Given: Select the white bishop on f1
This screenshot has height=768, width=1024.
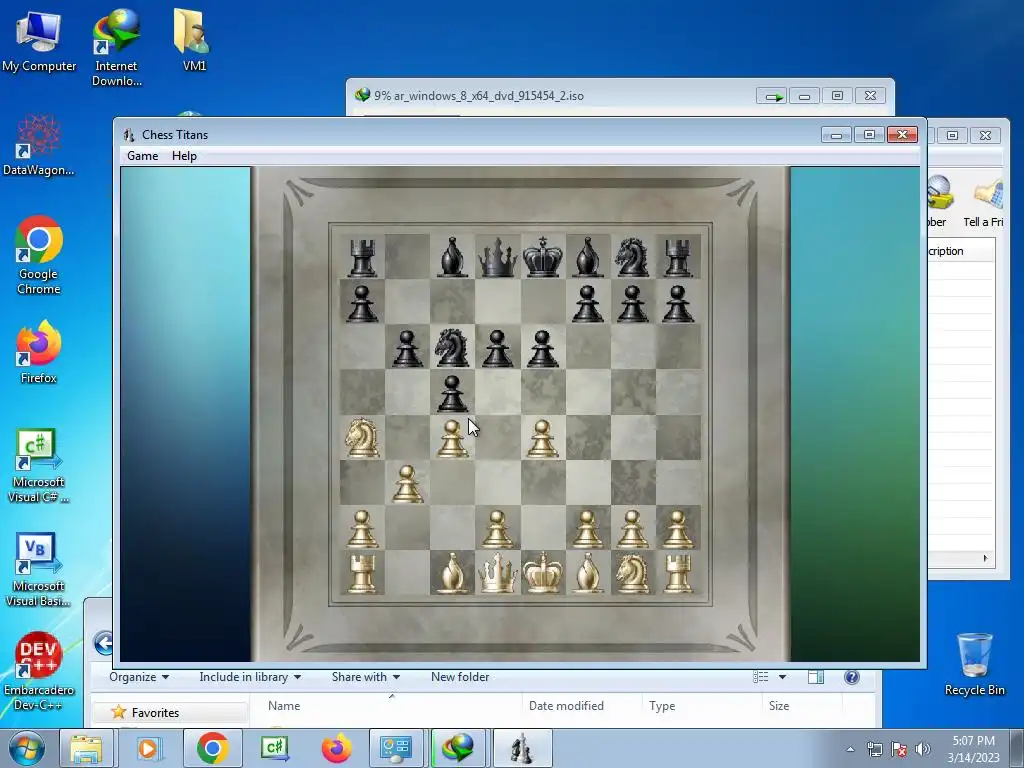Looking at the screenshot, I should coord(587,573).
